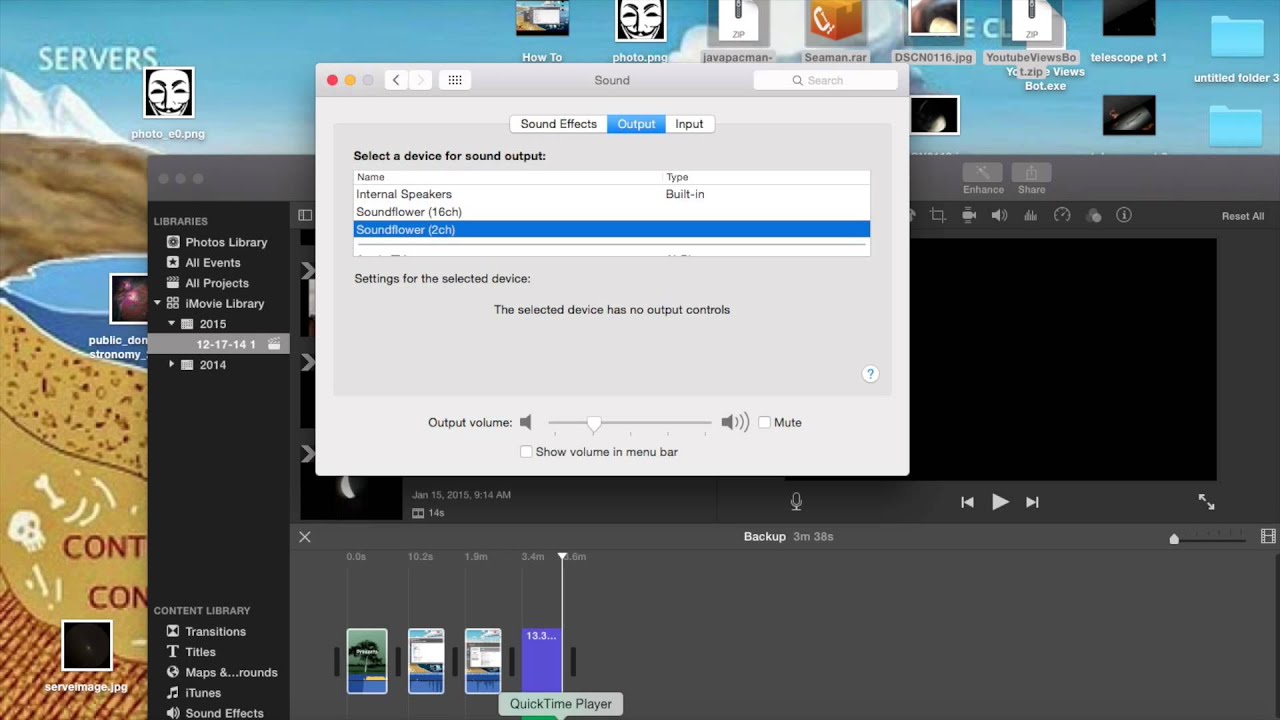Select the purple 13.3 clip in timeline
Screen dimensions: 1280x720
point(542,661)
